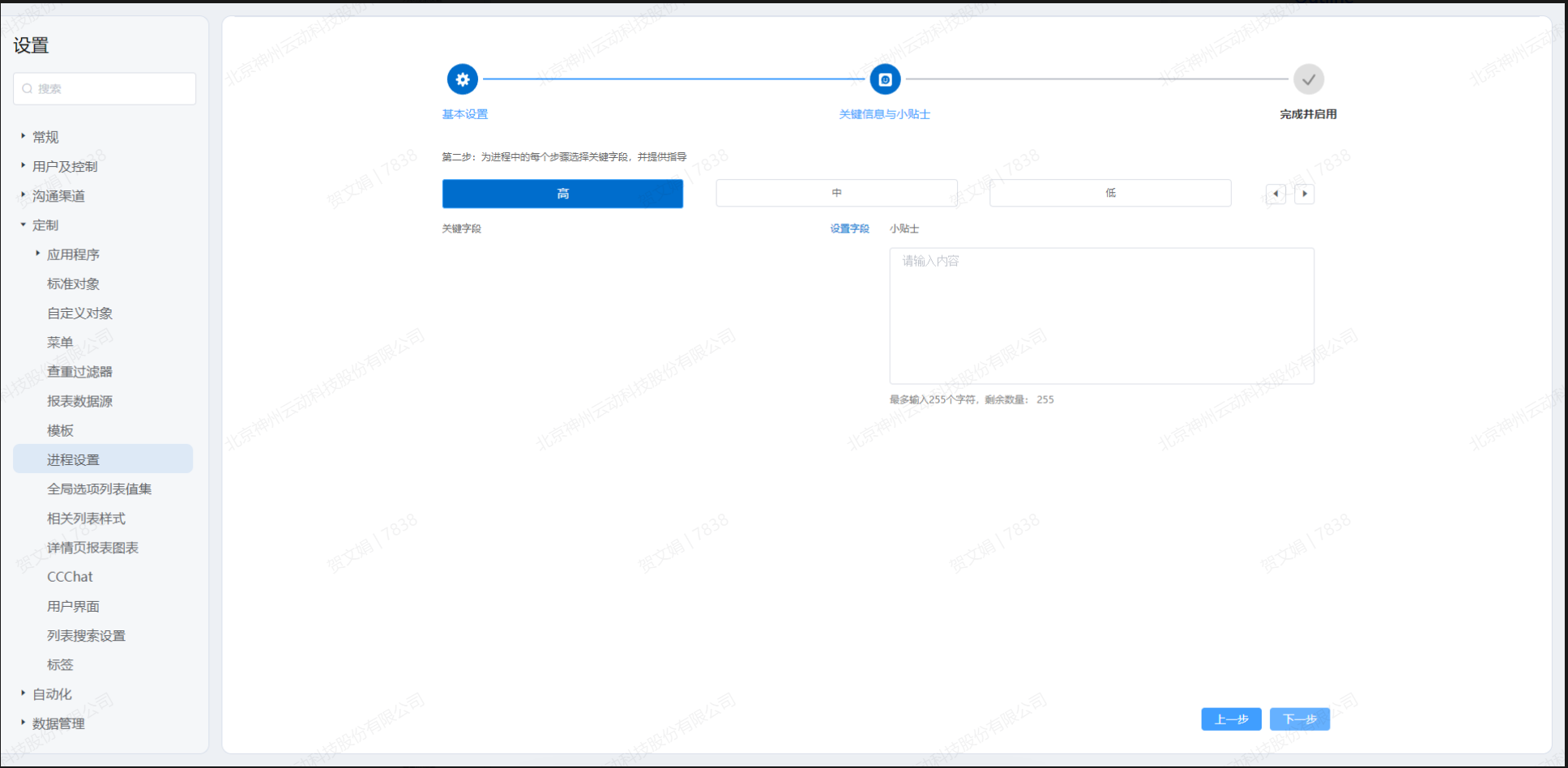Open 自定义对象 in the sidebar
Screen dimensions: 1568x768
tap(79, 313)
